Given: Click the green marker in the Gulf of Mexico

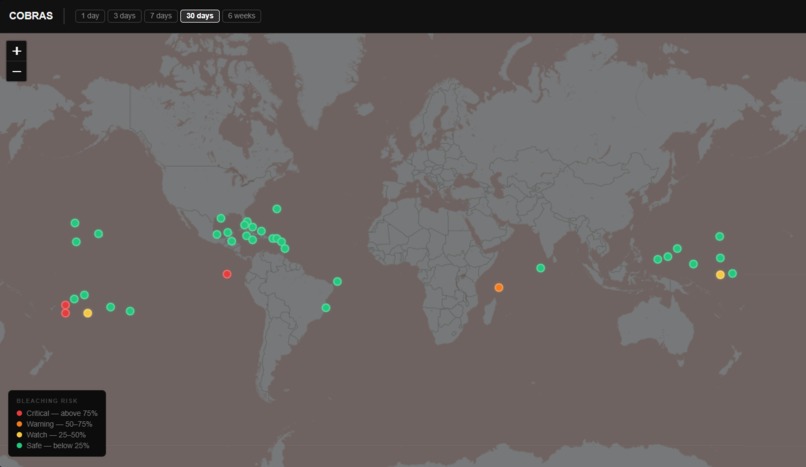Looking at the screenshot, I should click(x=221, y=218).
